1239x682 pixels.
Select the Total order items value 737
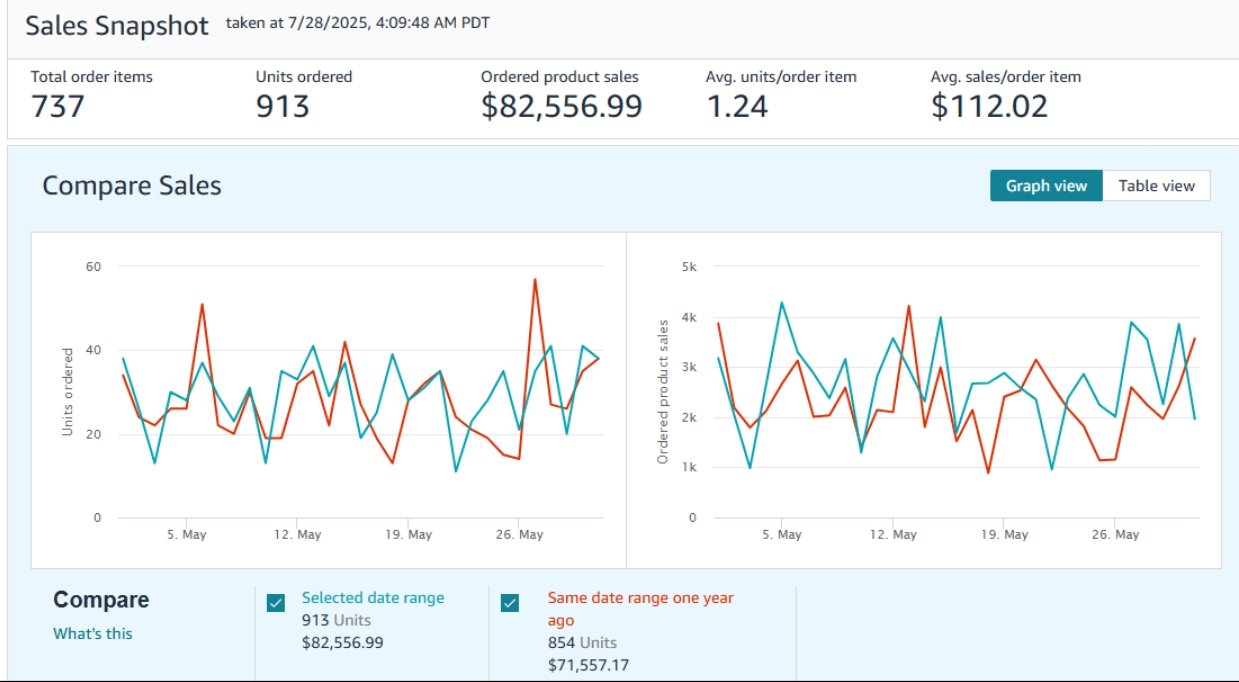click(58, 106)
